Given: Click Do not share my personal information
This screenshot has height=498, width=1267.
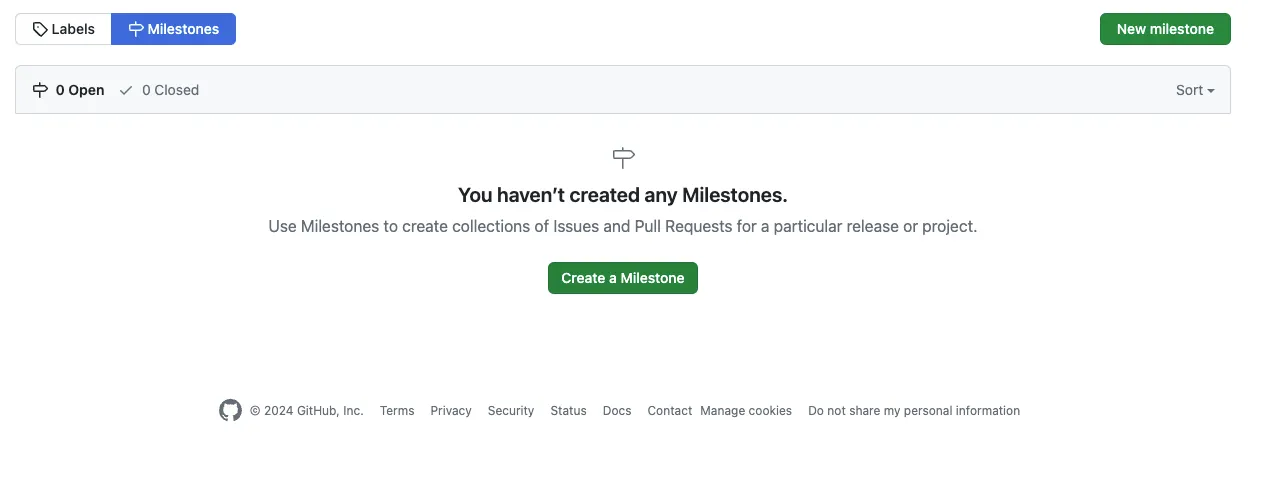Looking at the screenshot, I should point(914,411).
